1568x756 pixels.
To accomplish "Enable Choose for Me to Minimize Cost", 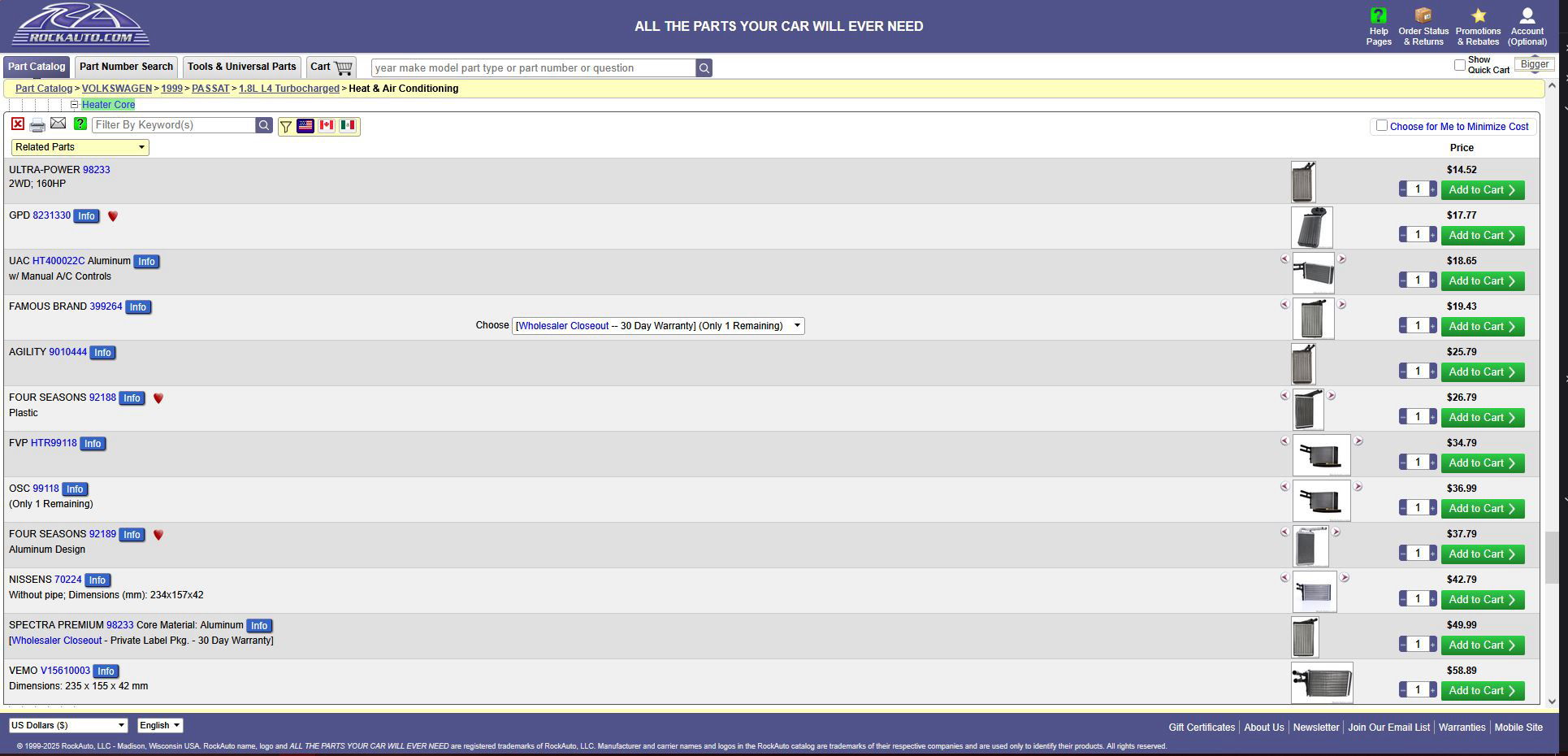I will pyautogui.click(x=1381, y=126).
